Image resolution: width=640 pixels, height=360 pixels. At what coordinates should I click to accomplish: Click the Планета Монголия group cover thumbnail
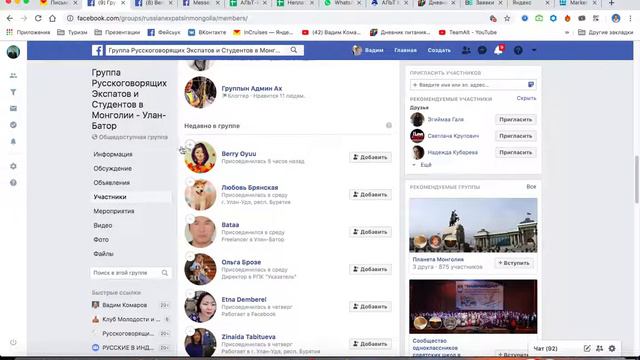click(x=473, y=225)
